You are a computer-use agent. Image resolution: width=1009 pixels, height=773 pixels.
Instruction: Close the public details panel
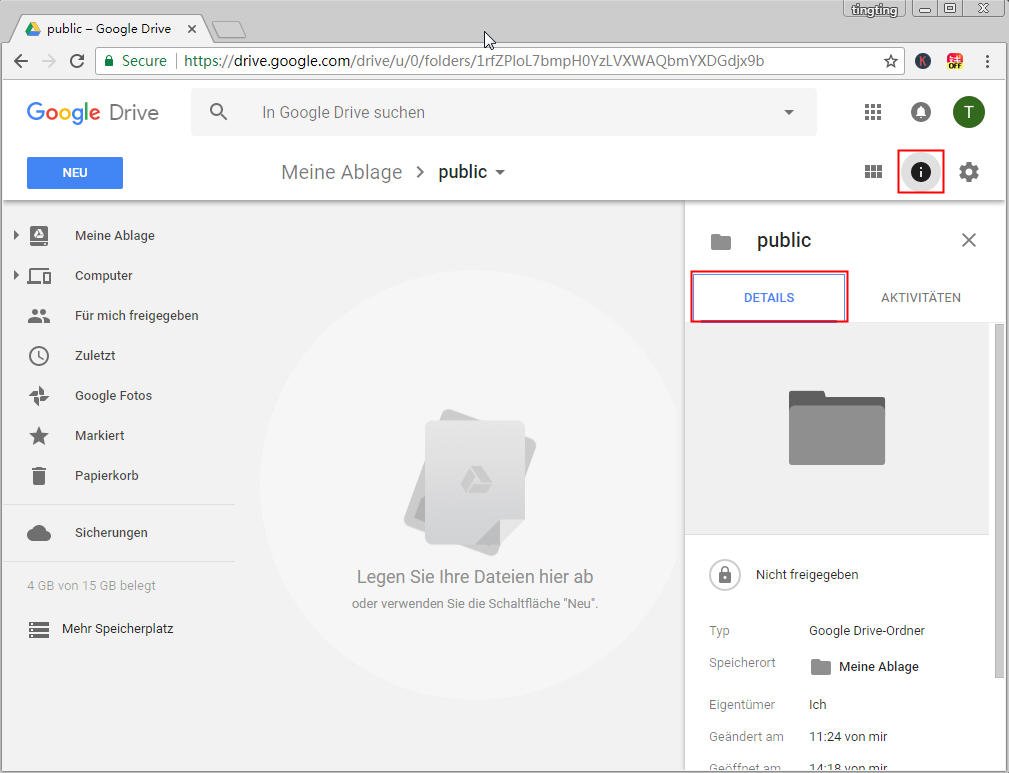pos(968,240)
